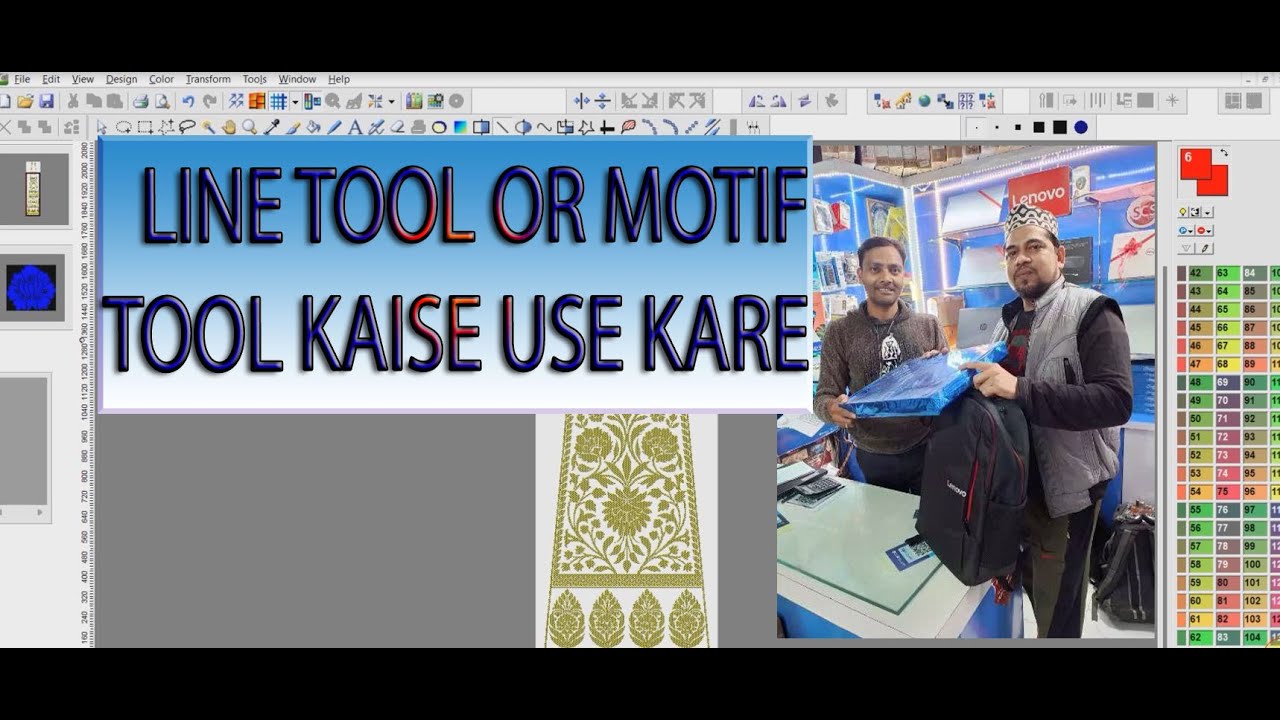This screenshot has width=1280, height=720.
Task: Toggle the grid display icon
Action: click(278, 101)
